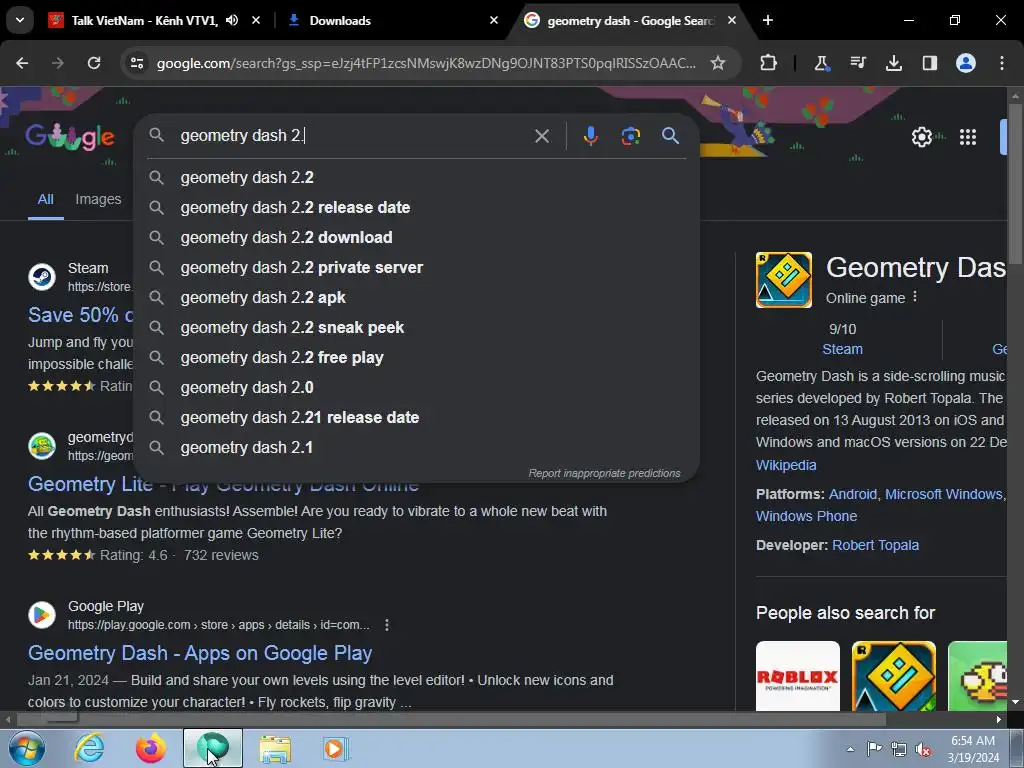Launch Firefox from taskbar
The width and height of the screenshot is (1024, 768).
click(x=151, y=748)
